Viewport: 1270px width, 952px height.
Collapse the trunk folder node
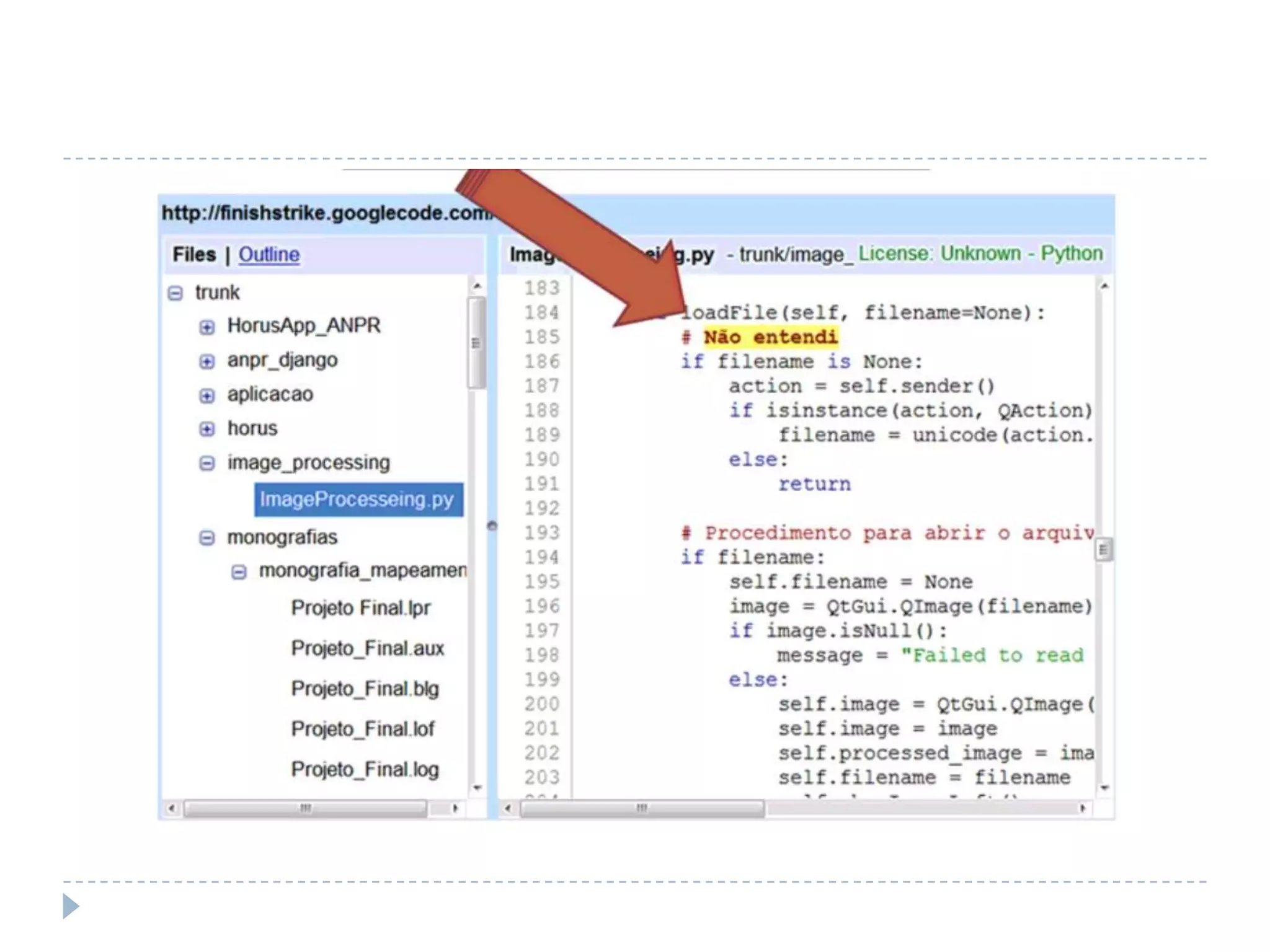(x=175, y=293)
